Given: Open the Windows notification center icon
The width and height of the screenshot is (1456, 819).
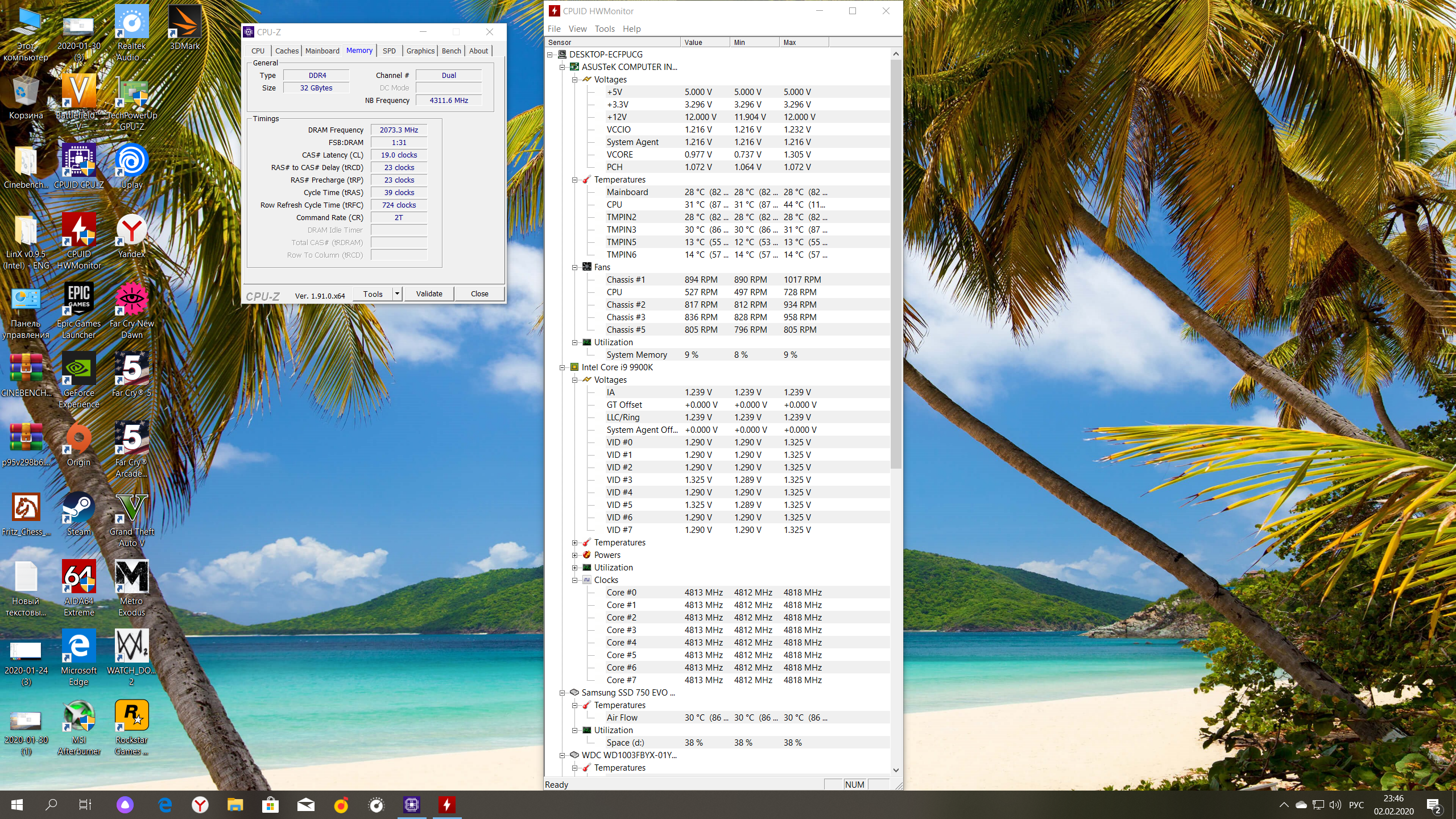Looking at the screenshot, I should point(1433,805).
